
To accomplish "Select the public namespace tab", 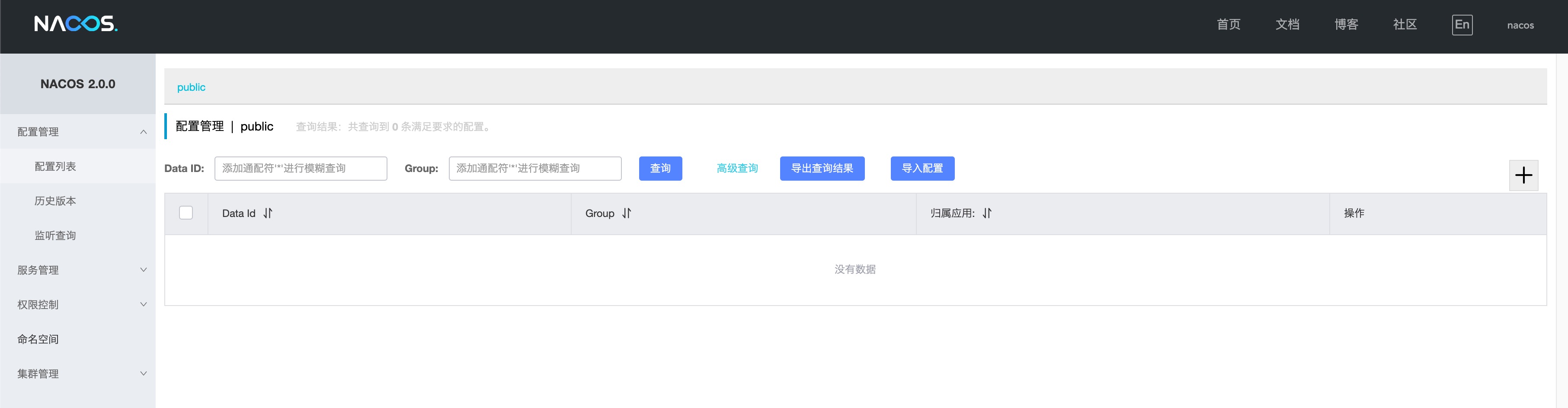I will click(191, 87).
